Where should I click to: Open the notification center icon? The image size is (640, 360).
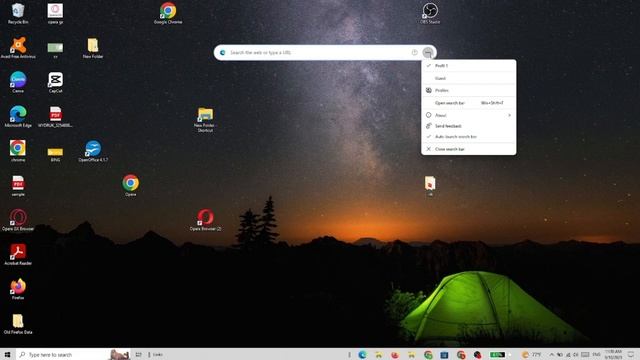(631, 355)
